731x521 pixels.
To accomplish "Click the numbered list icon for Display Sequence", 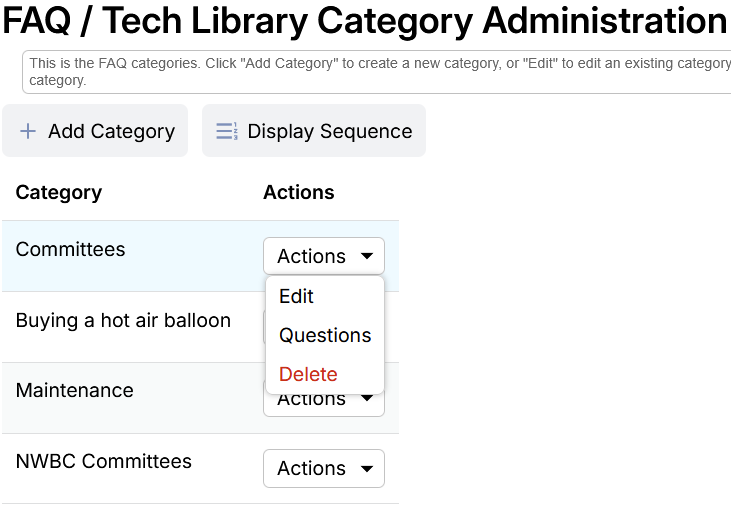I will 227,131.
